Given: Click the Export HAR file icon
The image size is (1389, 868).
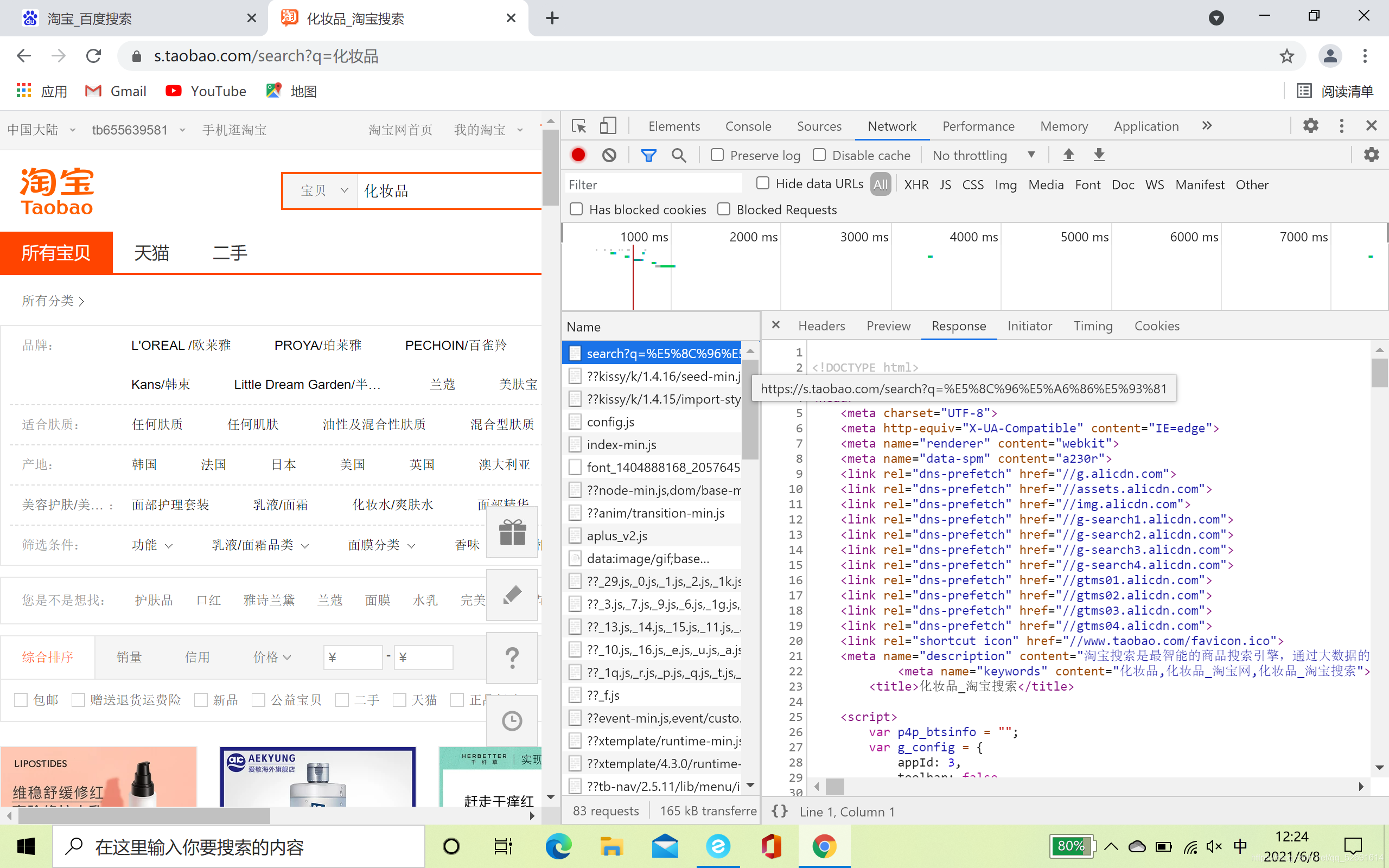Looking at the screenshot, I should 1099,155.
